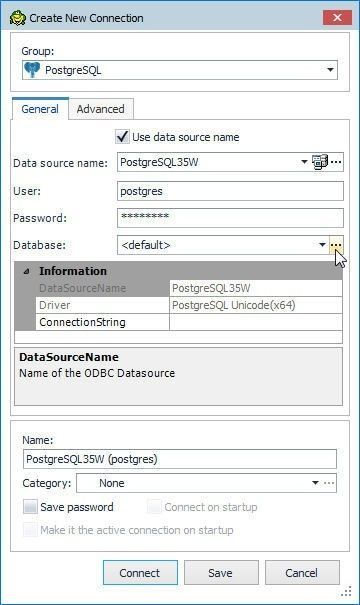Viewport: 360px width, 605px height.
Task: Enable the Save password checkbox
Action: (x=30, y=507)
